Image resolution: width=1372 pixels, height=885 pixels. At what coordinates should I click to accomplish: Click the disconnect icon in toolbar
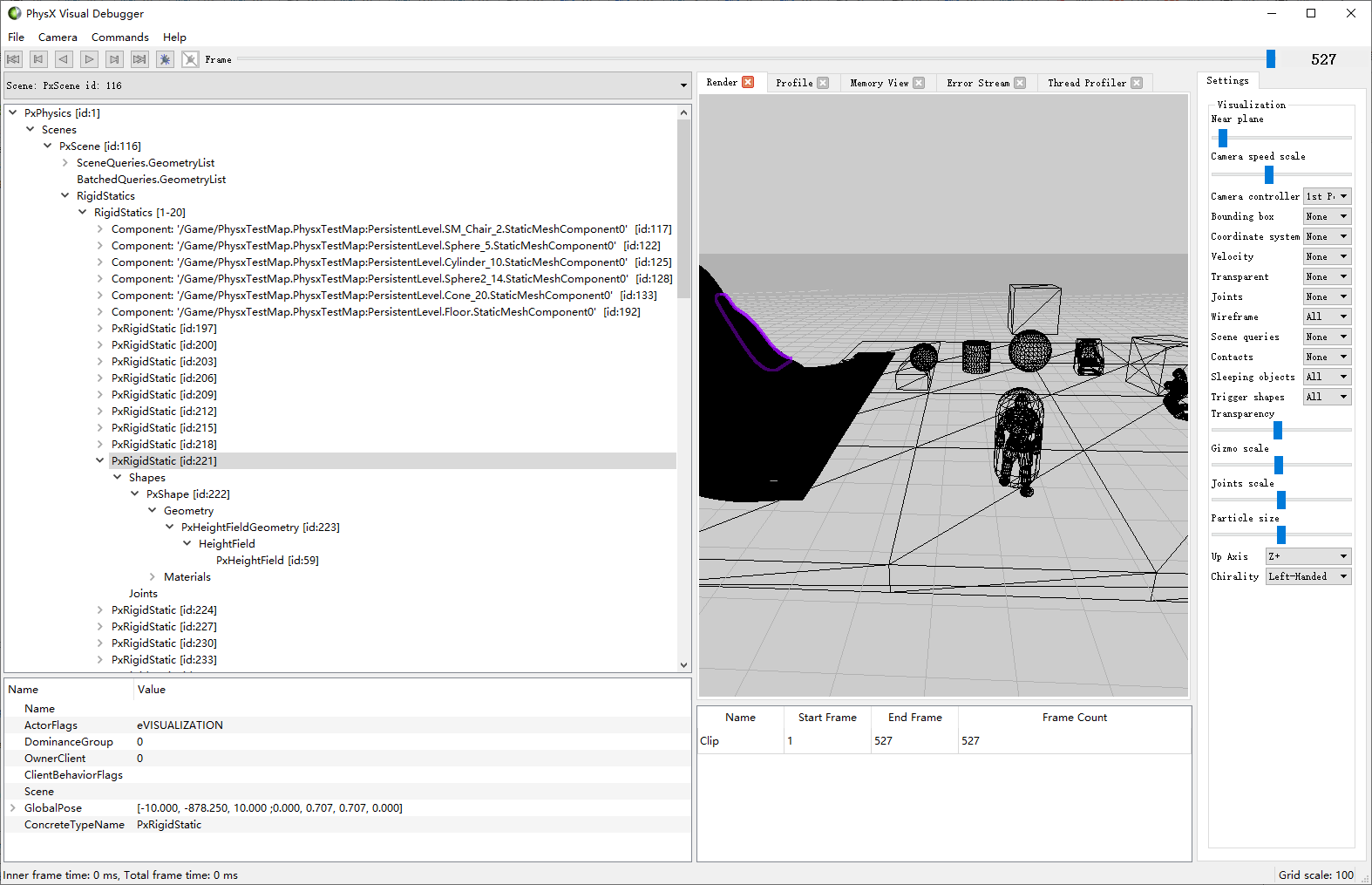[x=190, y=59]
